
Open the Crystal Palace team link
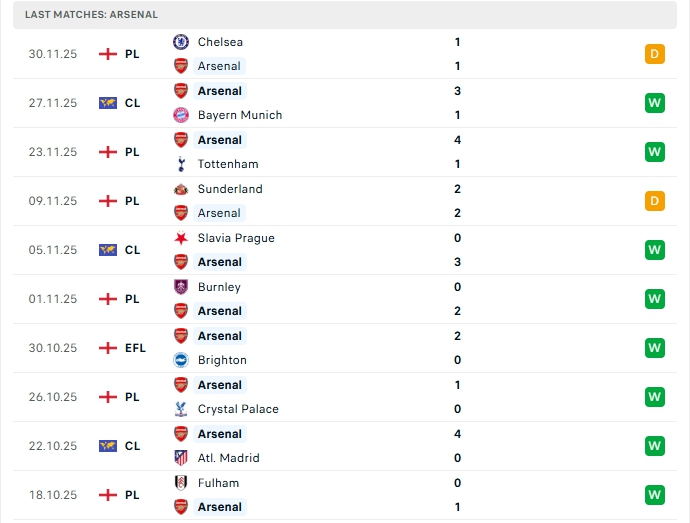(238, 409)
